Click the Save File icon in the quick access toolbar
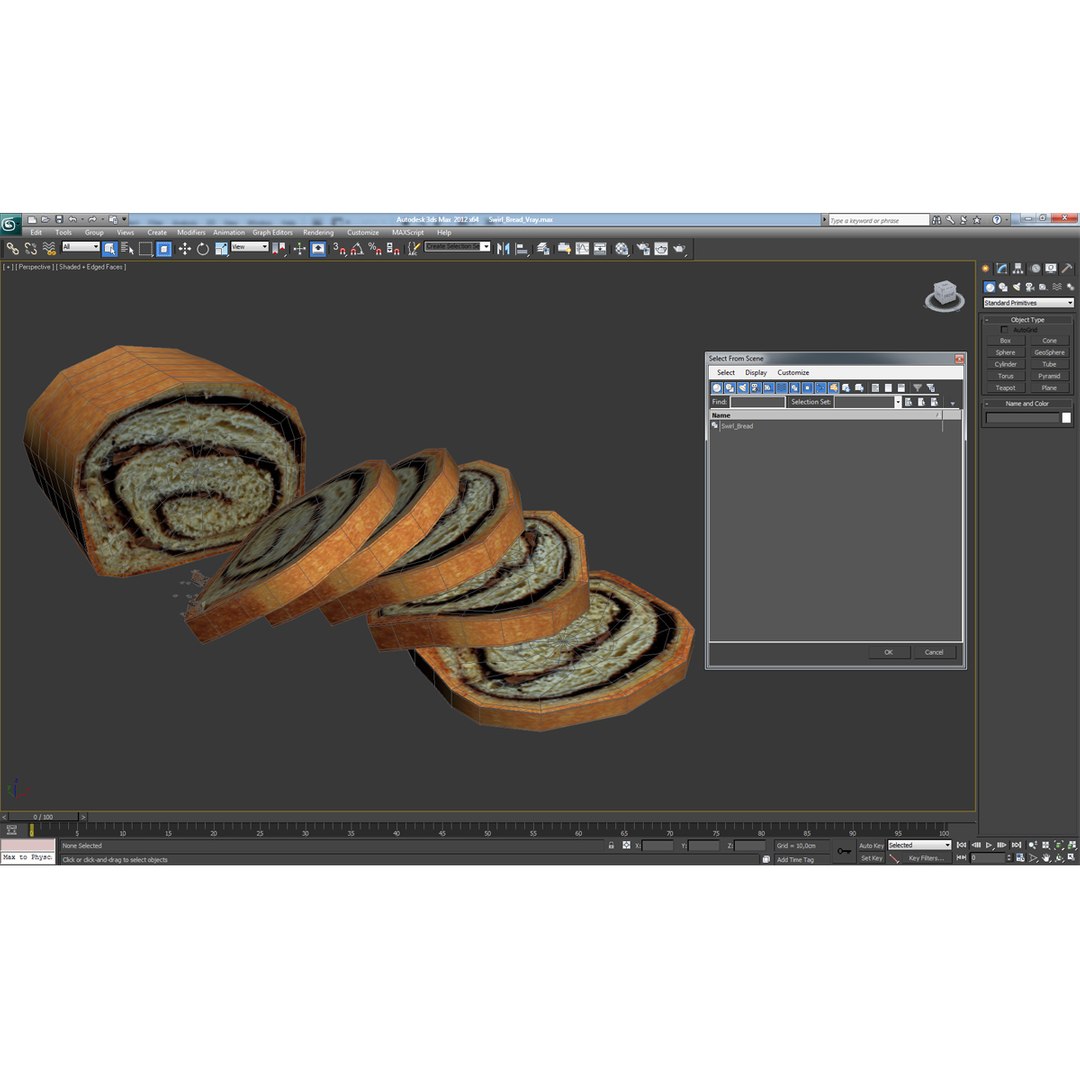 point(59,220)
